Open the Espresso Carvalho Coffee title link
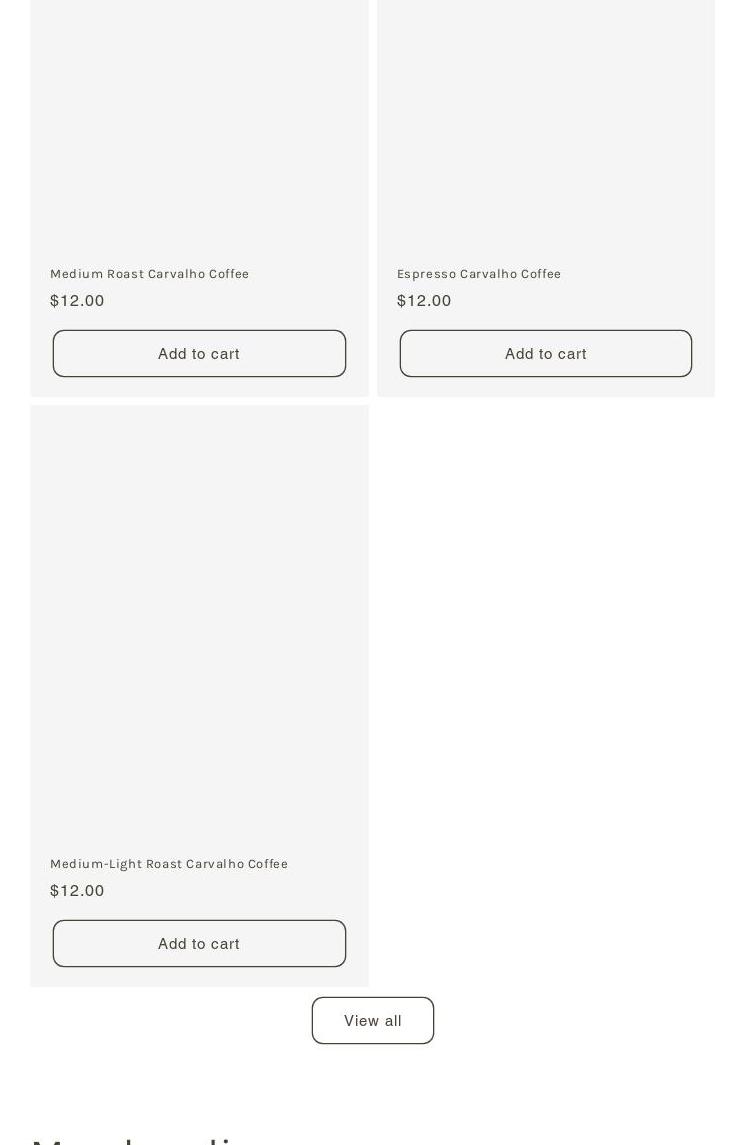 (479, 274)
